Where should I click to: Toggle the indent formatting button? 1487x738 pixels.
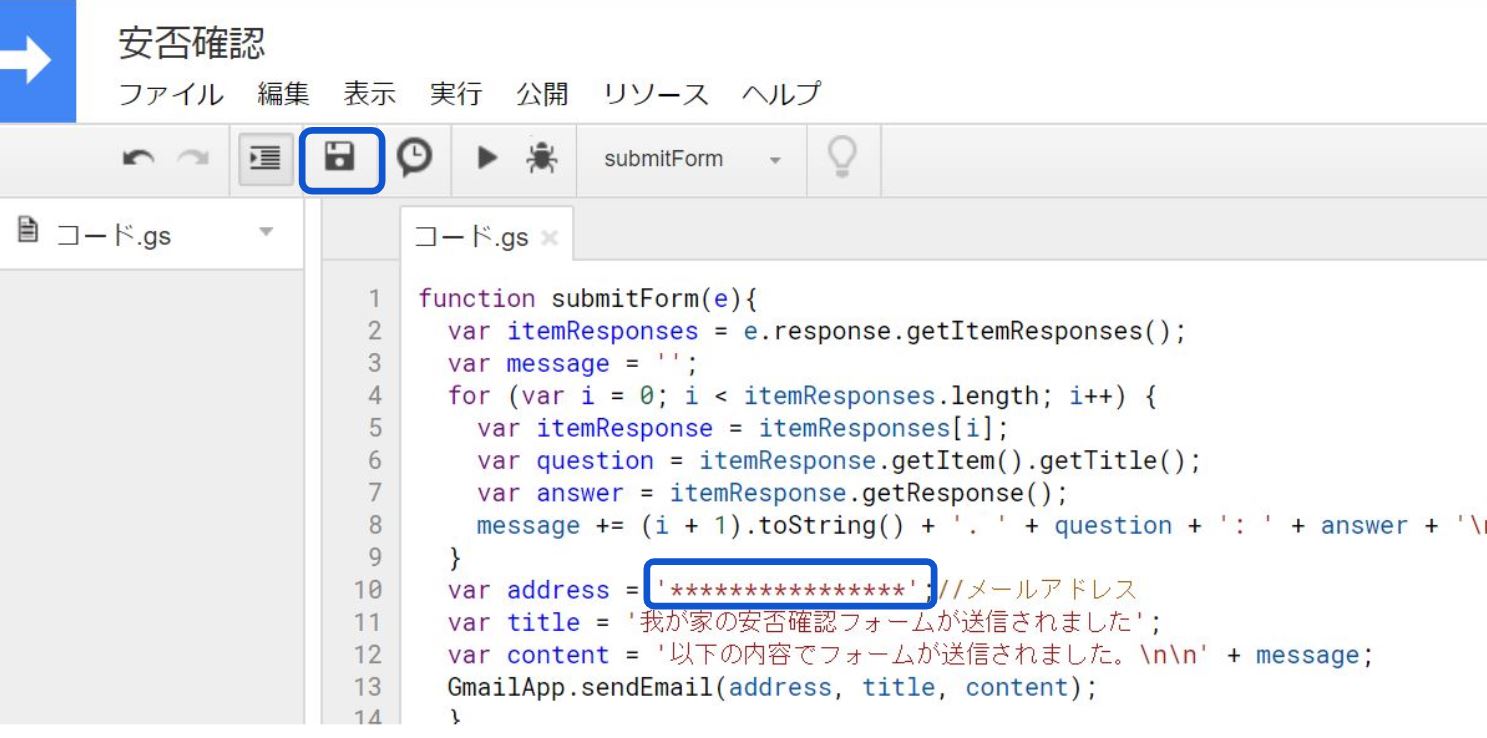coord(264,158)
